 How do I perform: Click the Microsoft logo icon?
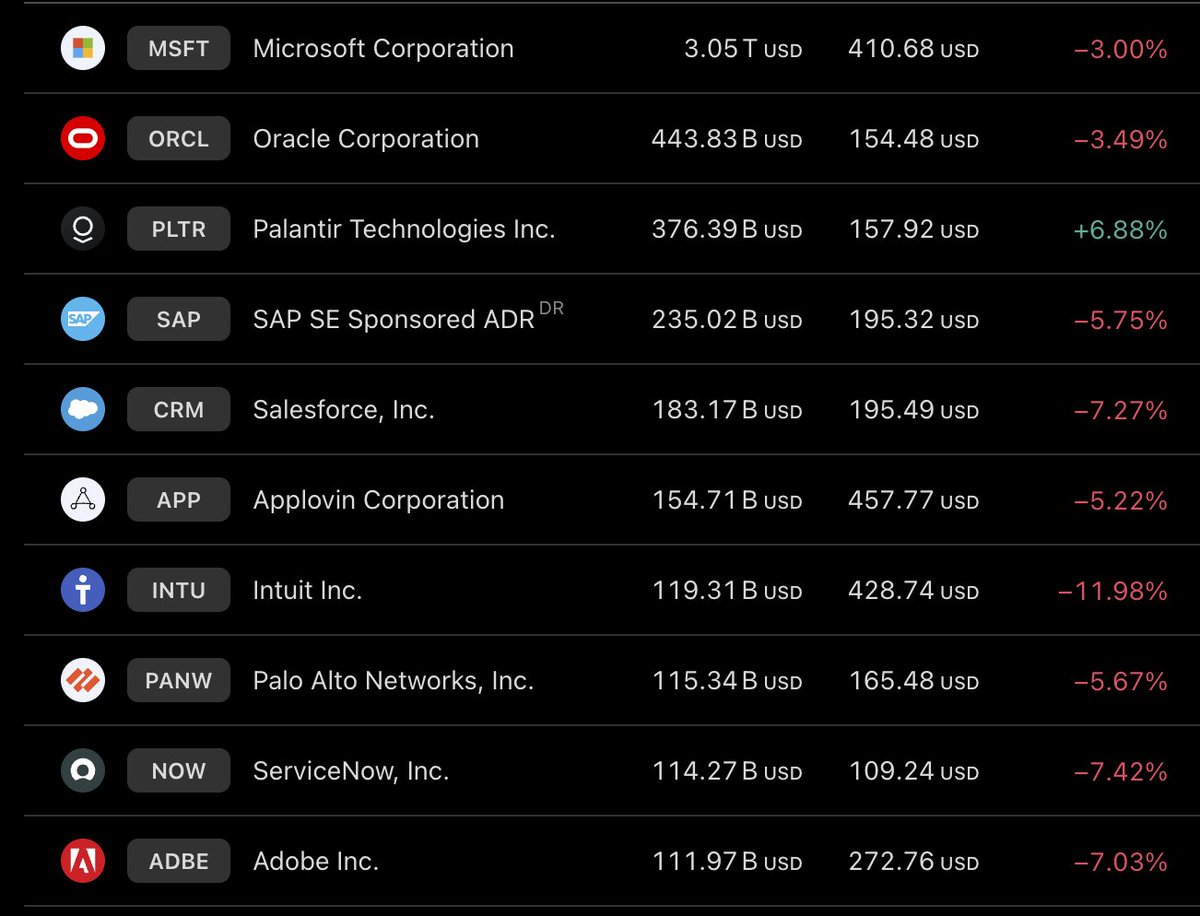tap(83, 48)
